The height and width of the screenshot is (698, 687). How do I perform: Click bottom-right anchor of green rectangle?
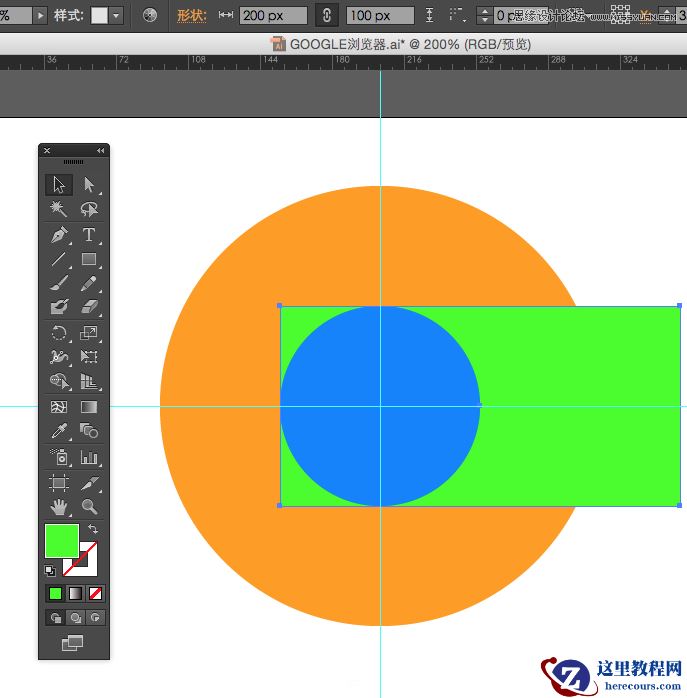[679, 505]
